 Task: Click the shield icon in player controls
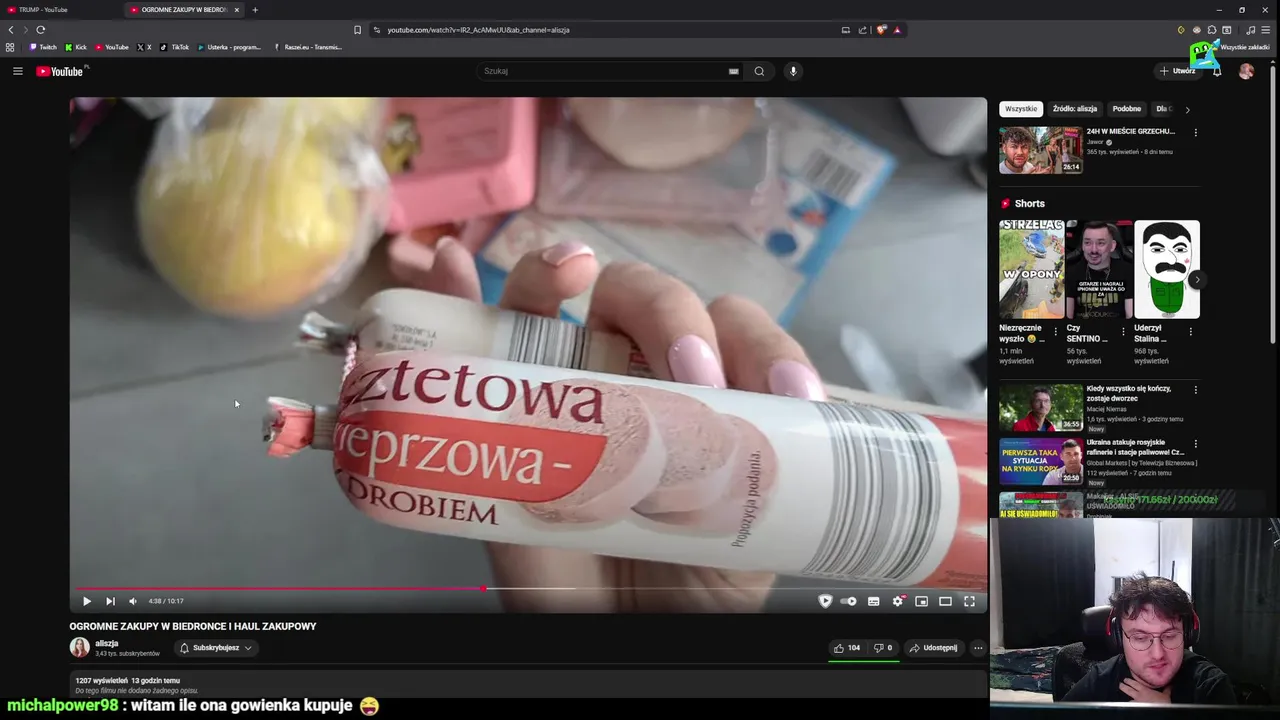(825, 601)
